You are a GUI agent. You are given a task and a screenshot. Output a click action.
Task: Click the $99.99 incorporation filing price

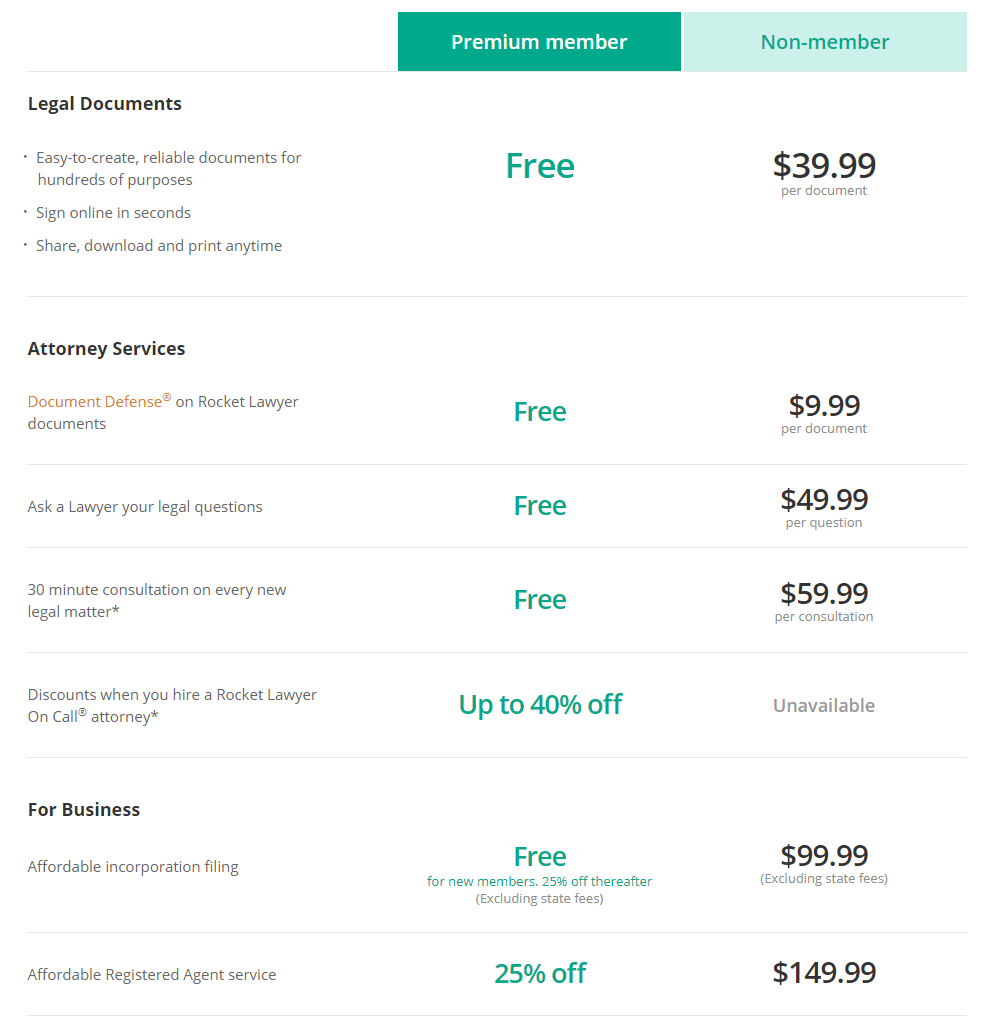(x=824, y=864)
